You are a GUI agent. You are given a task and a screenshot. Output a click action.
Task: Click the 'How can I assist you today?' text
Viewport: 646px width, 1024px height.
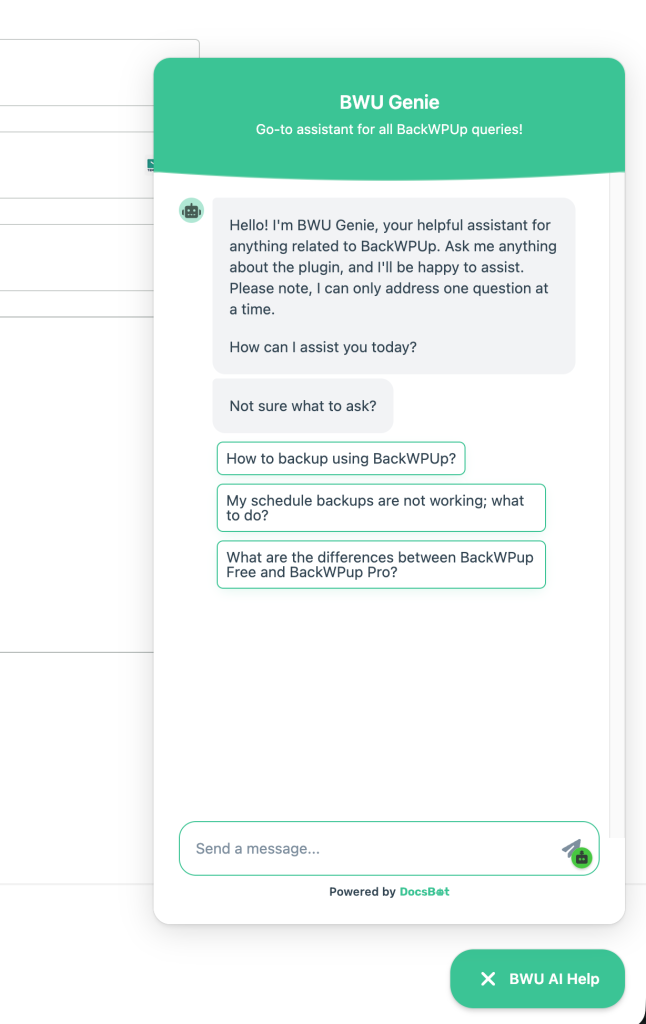[x=323, y=347]
